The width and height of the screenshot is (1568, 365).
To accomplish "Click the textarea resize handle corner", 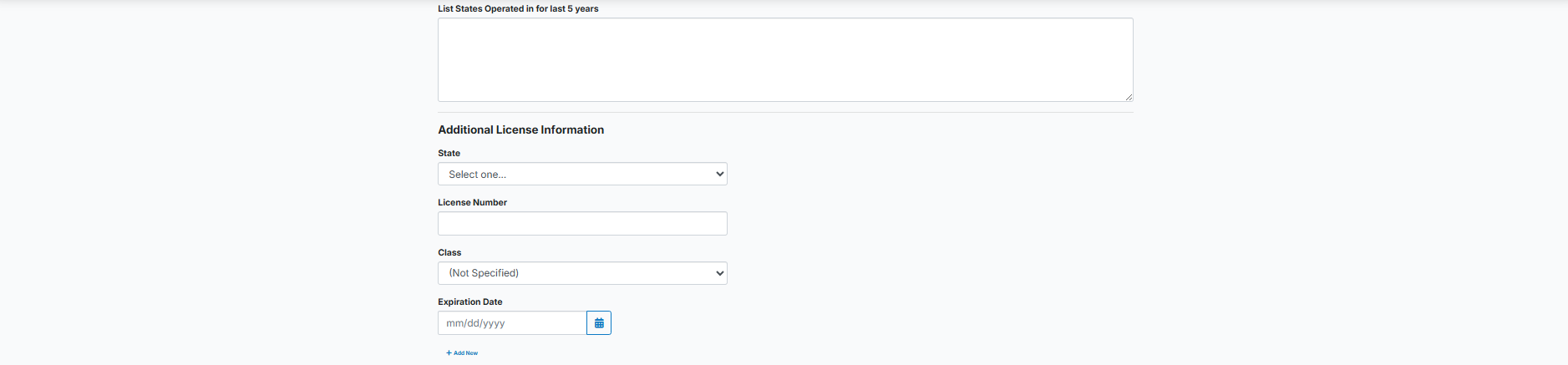I will (x=1129, y=97).
